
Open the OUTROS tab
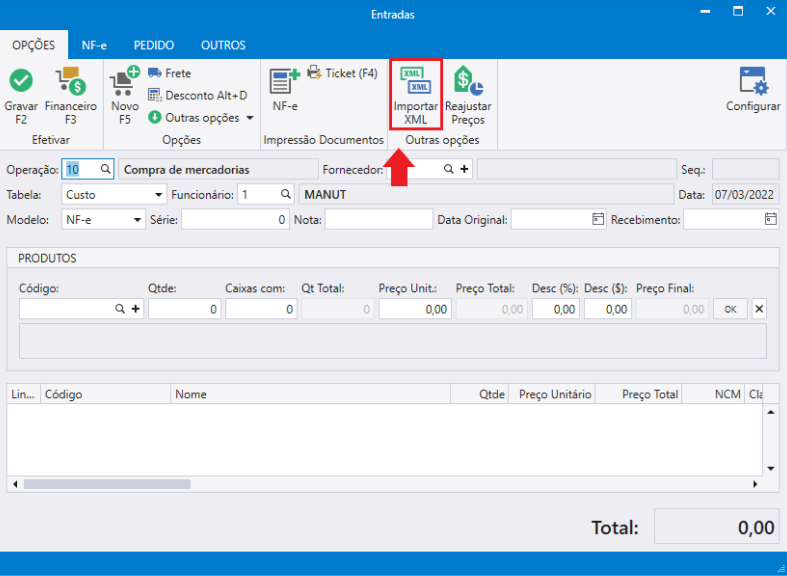[x=223, y=45]
